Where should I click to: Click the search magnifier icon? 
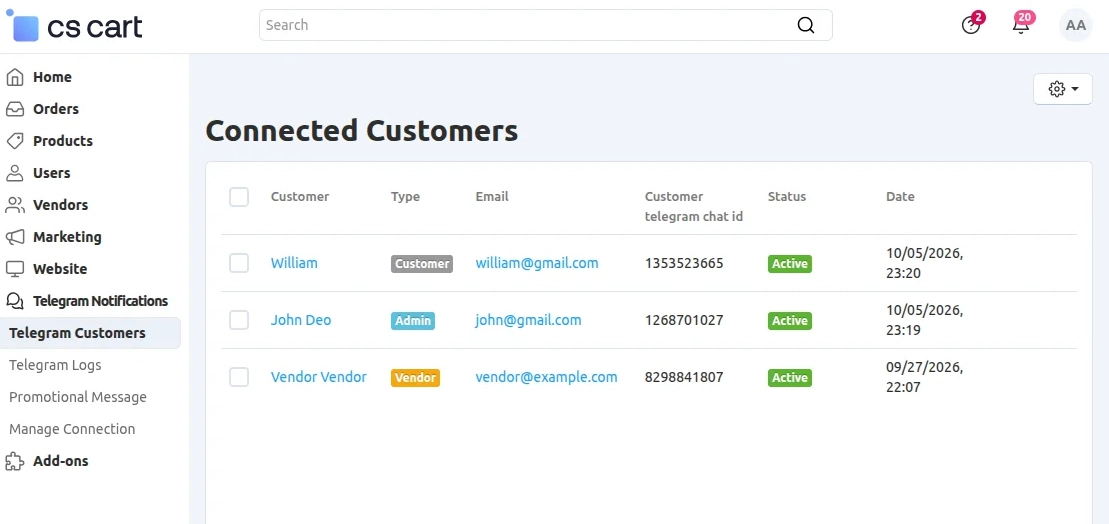(x=806, y=25)
